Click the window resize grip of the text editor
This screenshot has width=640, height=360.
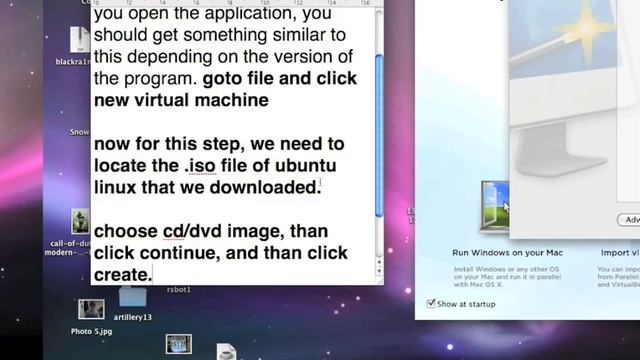(x=379, y=281)
